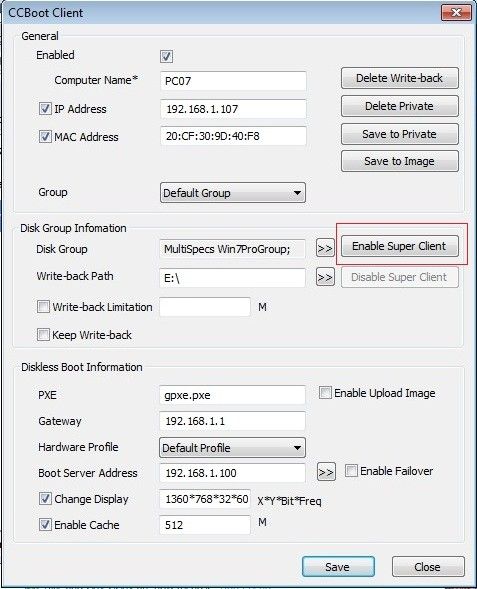This screenshot has height=589, width=477.
Task: Select the Save to Image button
Action: pyautogui.click(x=400, y=161)
